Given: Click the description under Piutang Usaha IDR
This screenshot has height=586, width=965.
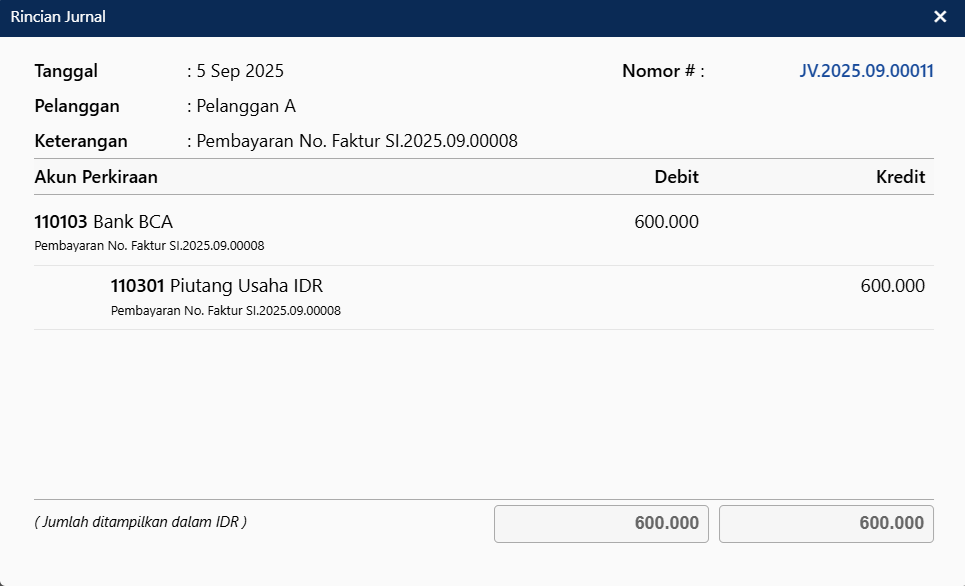Looking at the screenshot, I should pyautogui.click(x=225, y=311).
